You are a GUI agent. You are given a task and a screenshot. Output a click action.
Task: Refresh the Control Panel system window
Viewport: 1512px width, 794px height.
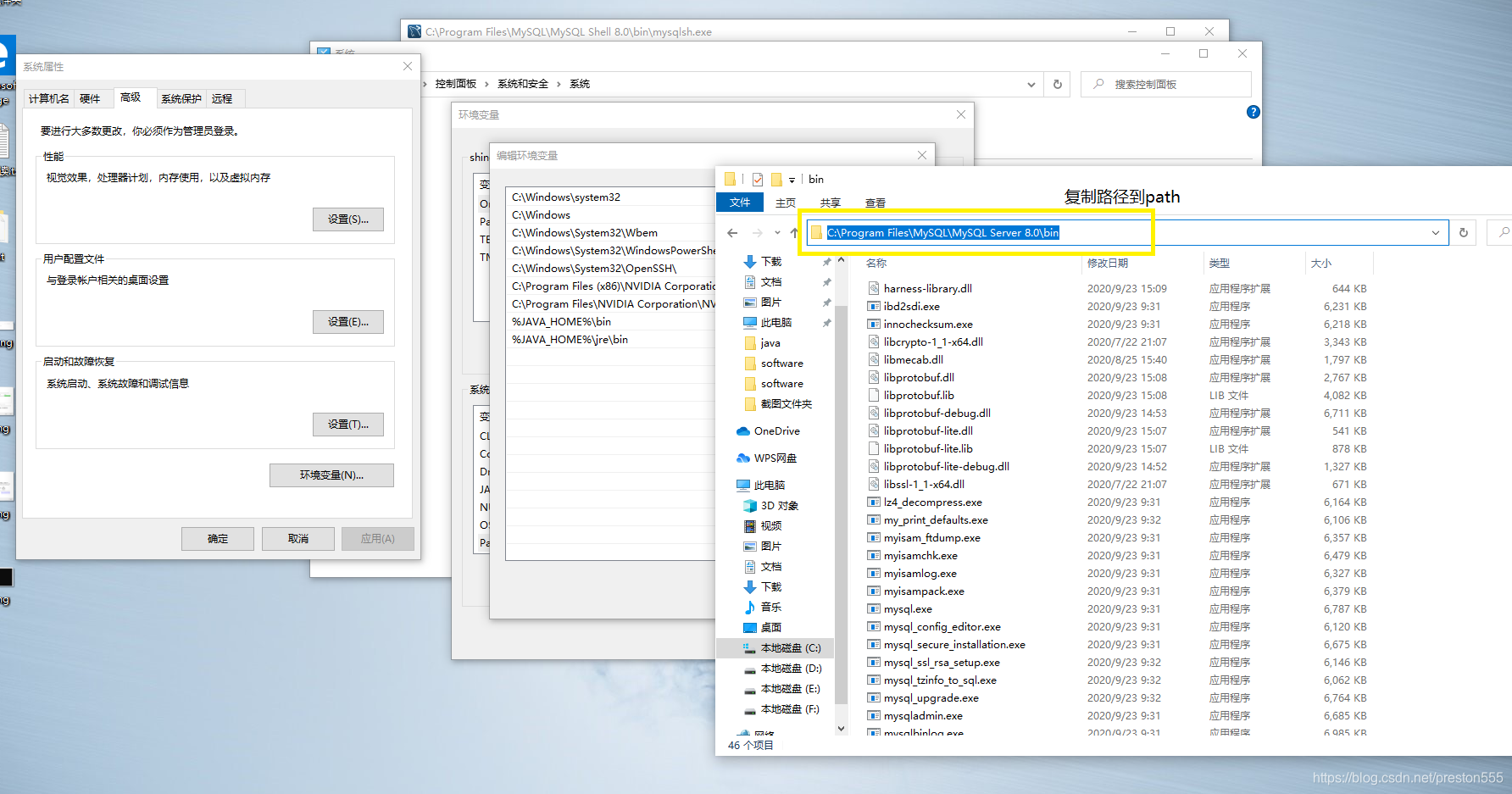1058,85
